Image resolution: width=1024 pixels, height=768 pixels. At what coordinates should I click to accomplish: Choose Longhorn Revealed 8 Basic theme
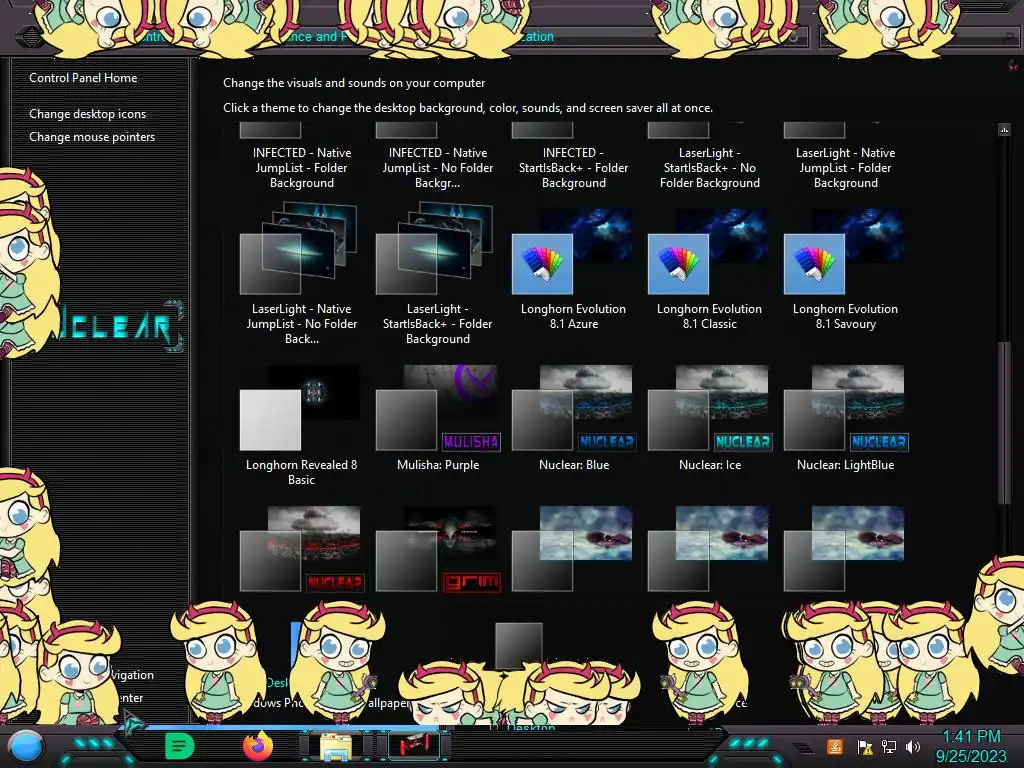[x=302, y=425]
